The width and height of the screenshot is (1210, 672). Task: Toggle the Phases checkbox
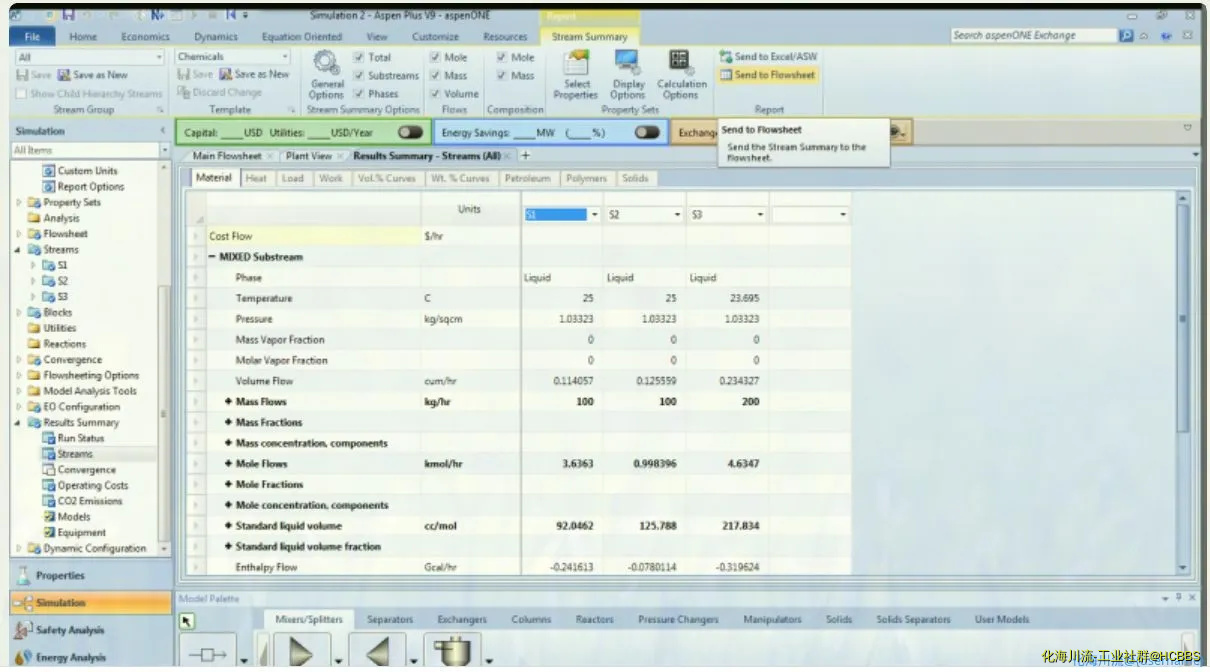point(359,94)
